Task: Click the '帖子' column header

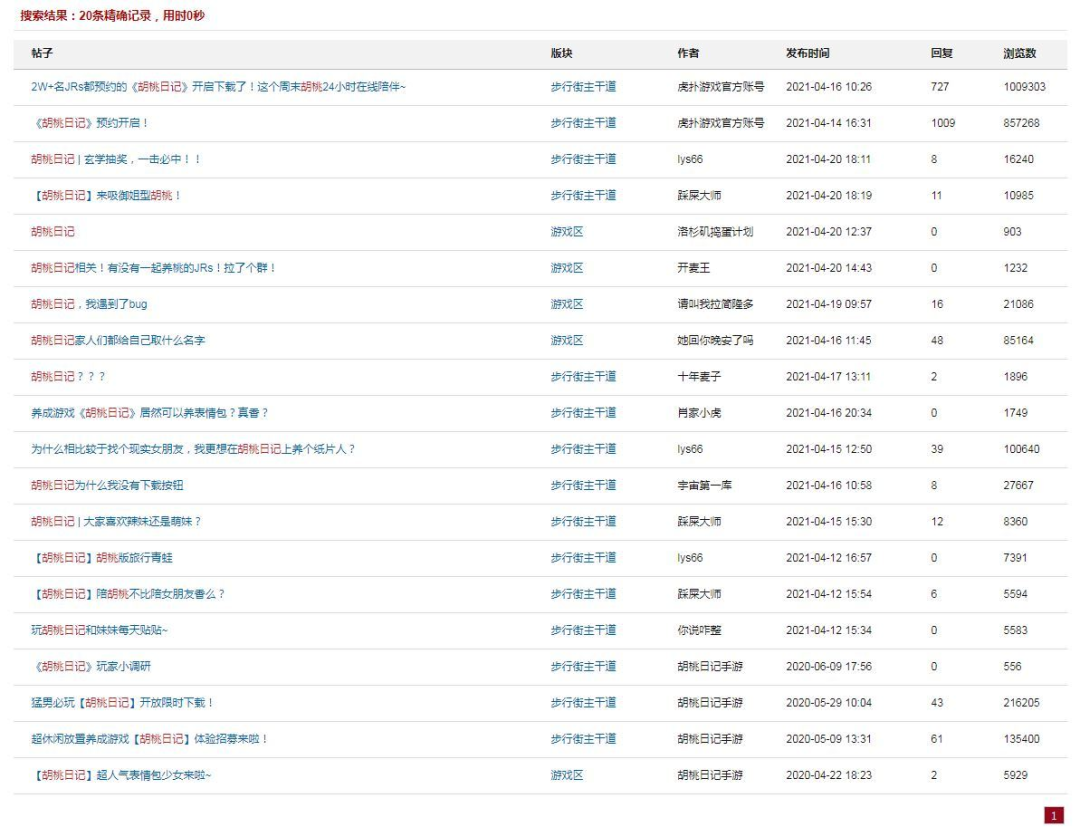Action: pyautogui.click(x=42, y=54)
